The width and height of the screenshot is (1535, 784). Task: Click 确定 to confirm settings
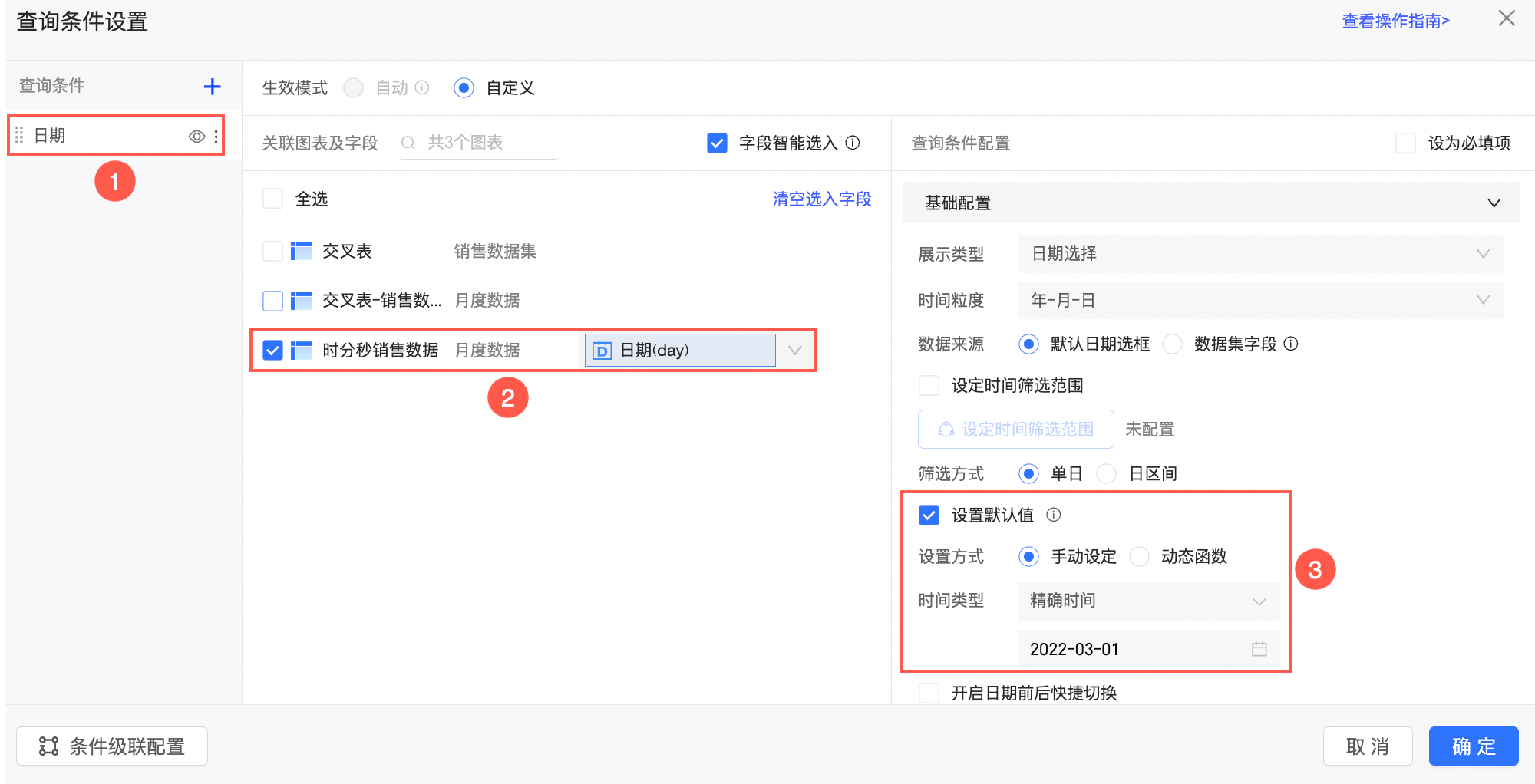coord(1474,746)
